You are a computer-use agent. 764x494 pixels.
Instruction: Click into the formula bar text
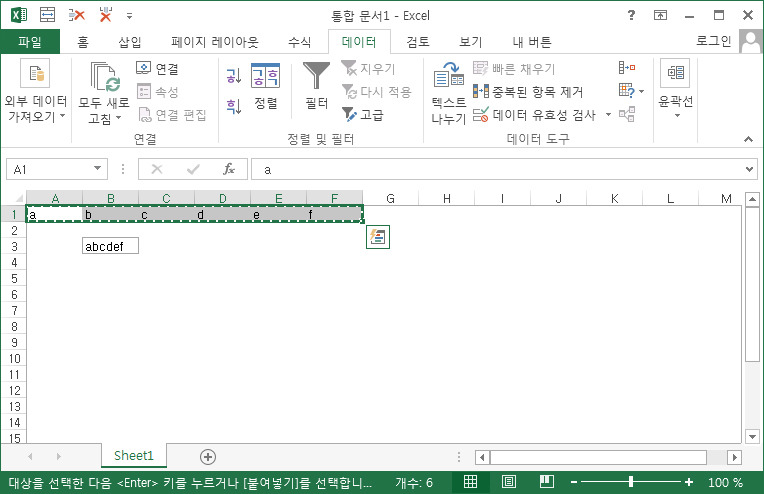pos(497,169)
